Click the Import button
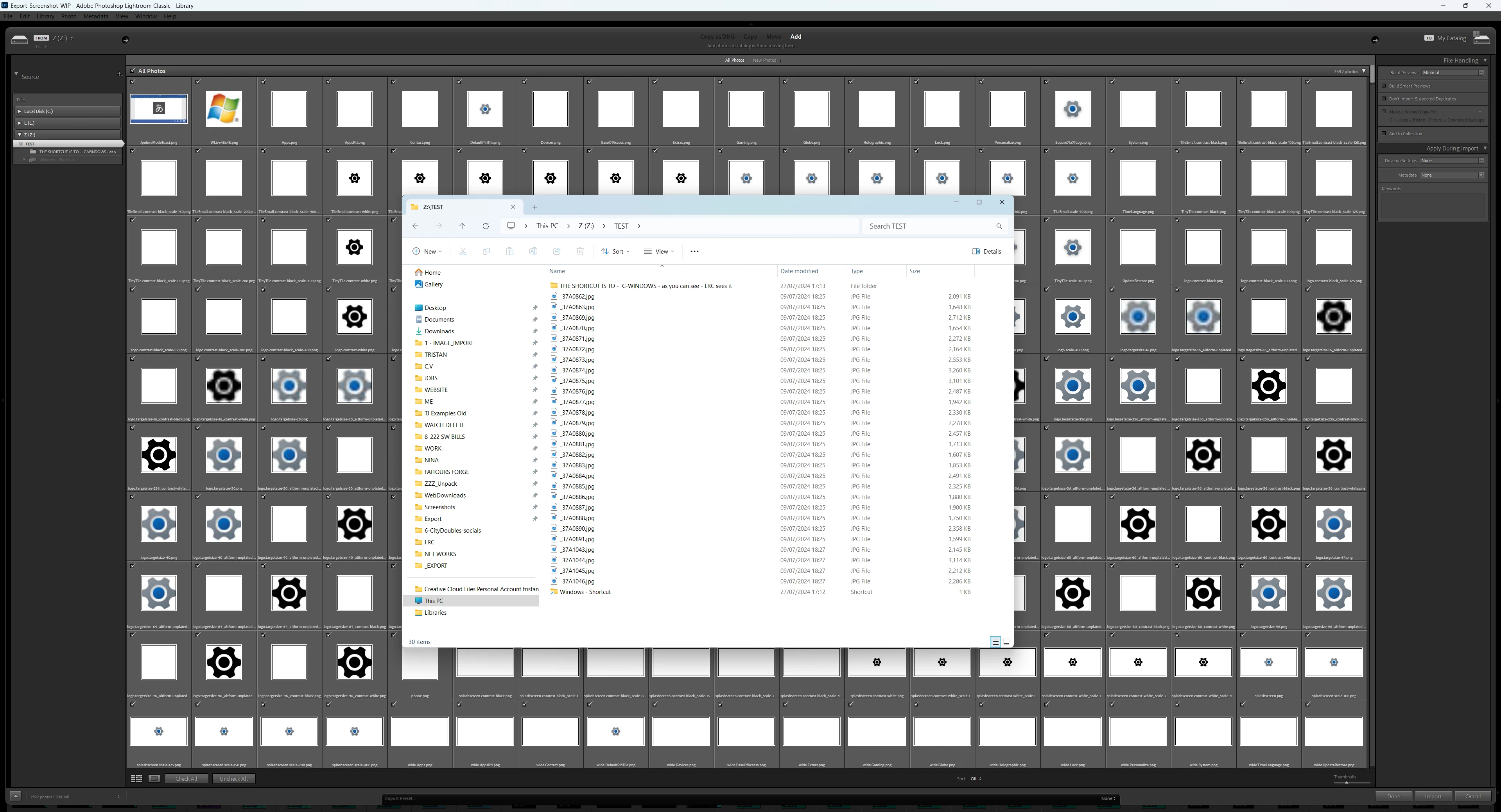Image resolution: width=1501 pixels, height=812 pixels. (x=1433, y=796)
